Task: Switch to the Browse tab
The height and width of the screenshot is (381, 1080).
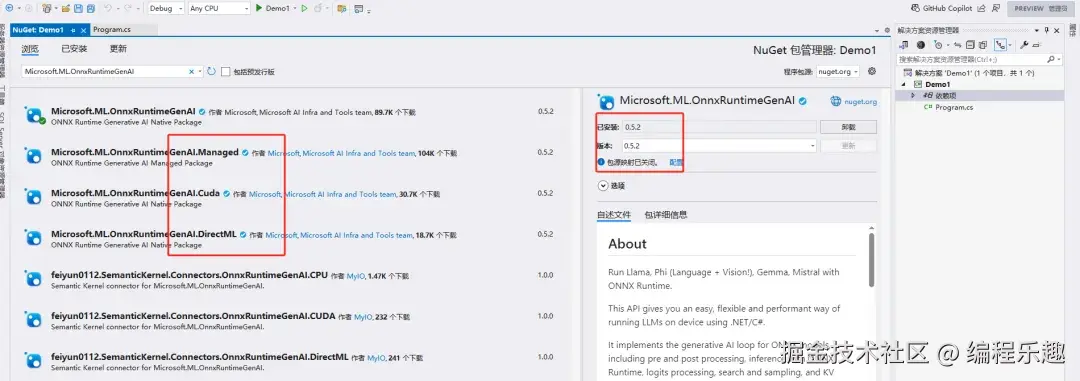Action: pos(30,49)
